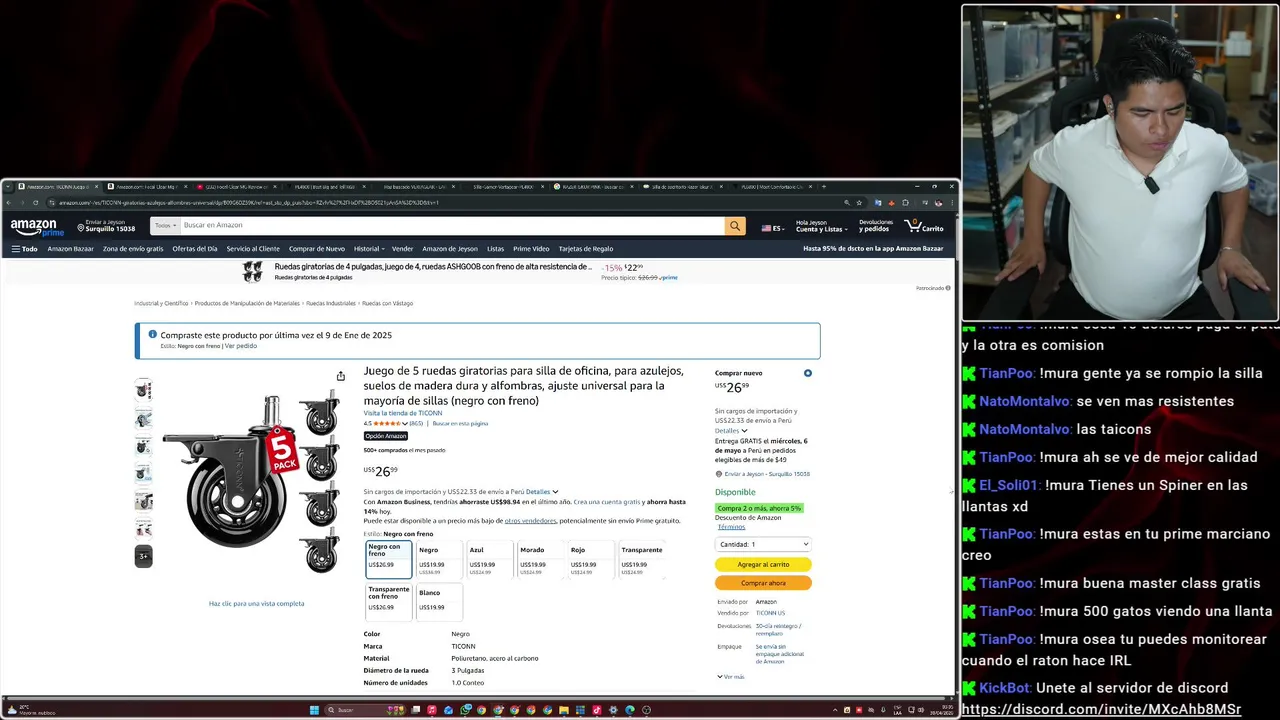Open Ofertas del Día nav item
This screenshot has height=720, width=1280.
point(194,249)
